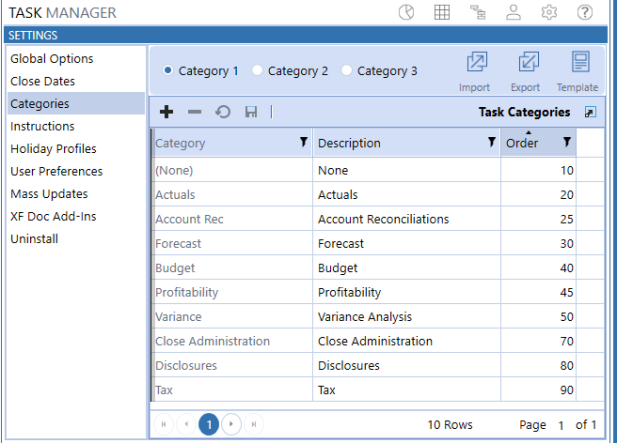The image size is (617, 443).
Task: Select the Category 1 radio button
Action: coord(168,70)
